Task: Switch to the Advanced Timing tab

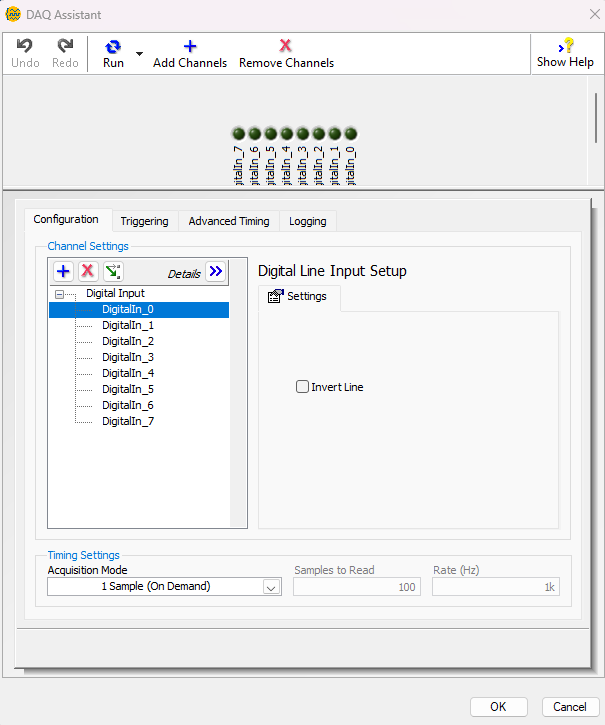Action: [229, 221]
